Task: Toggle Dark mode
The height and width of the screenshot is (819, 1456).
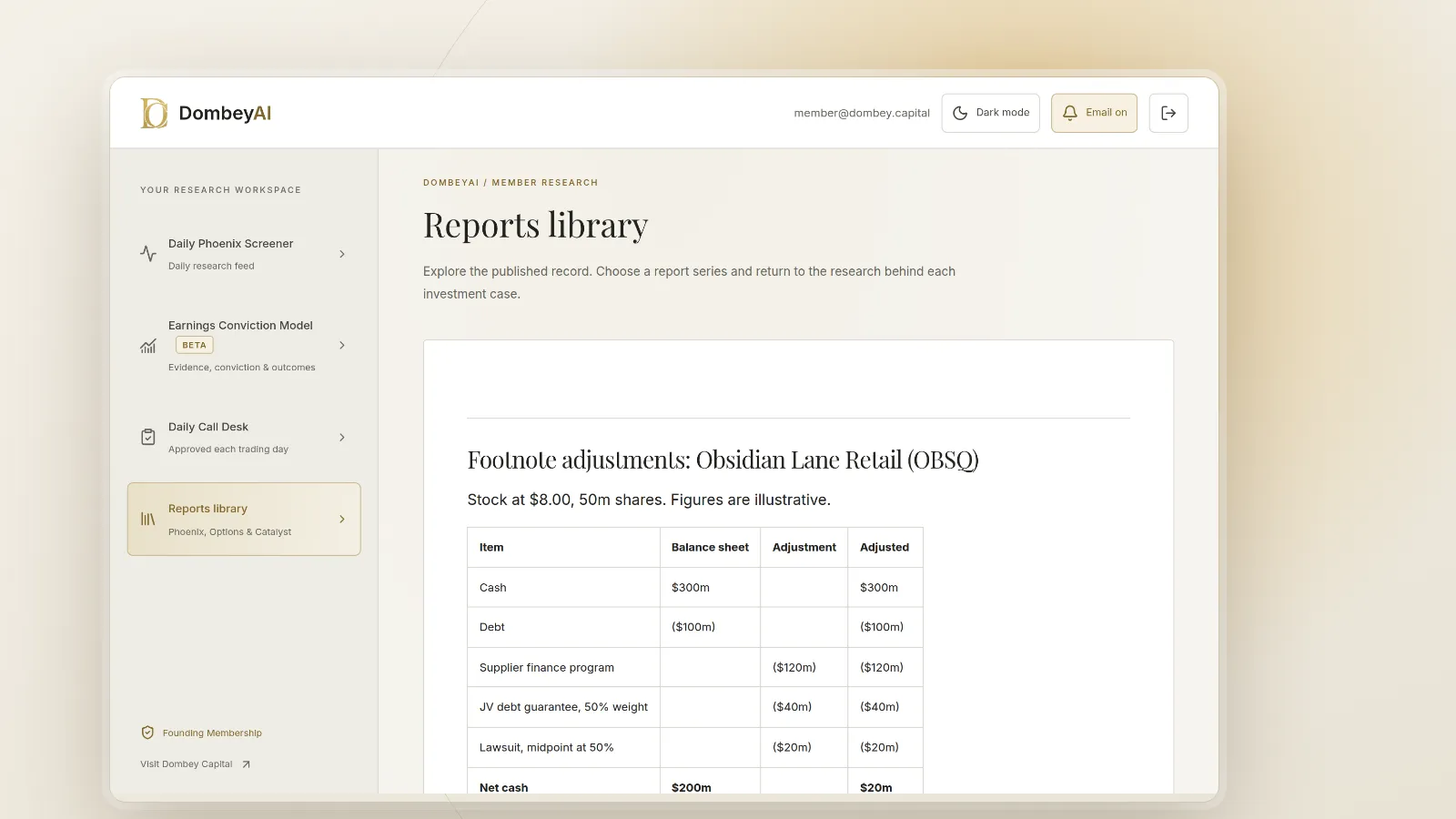Action: coord(990,113)
